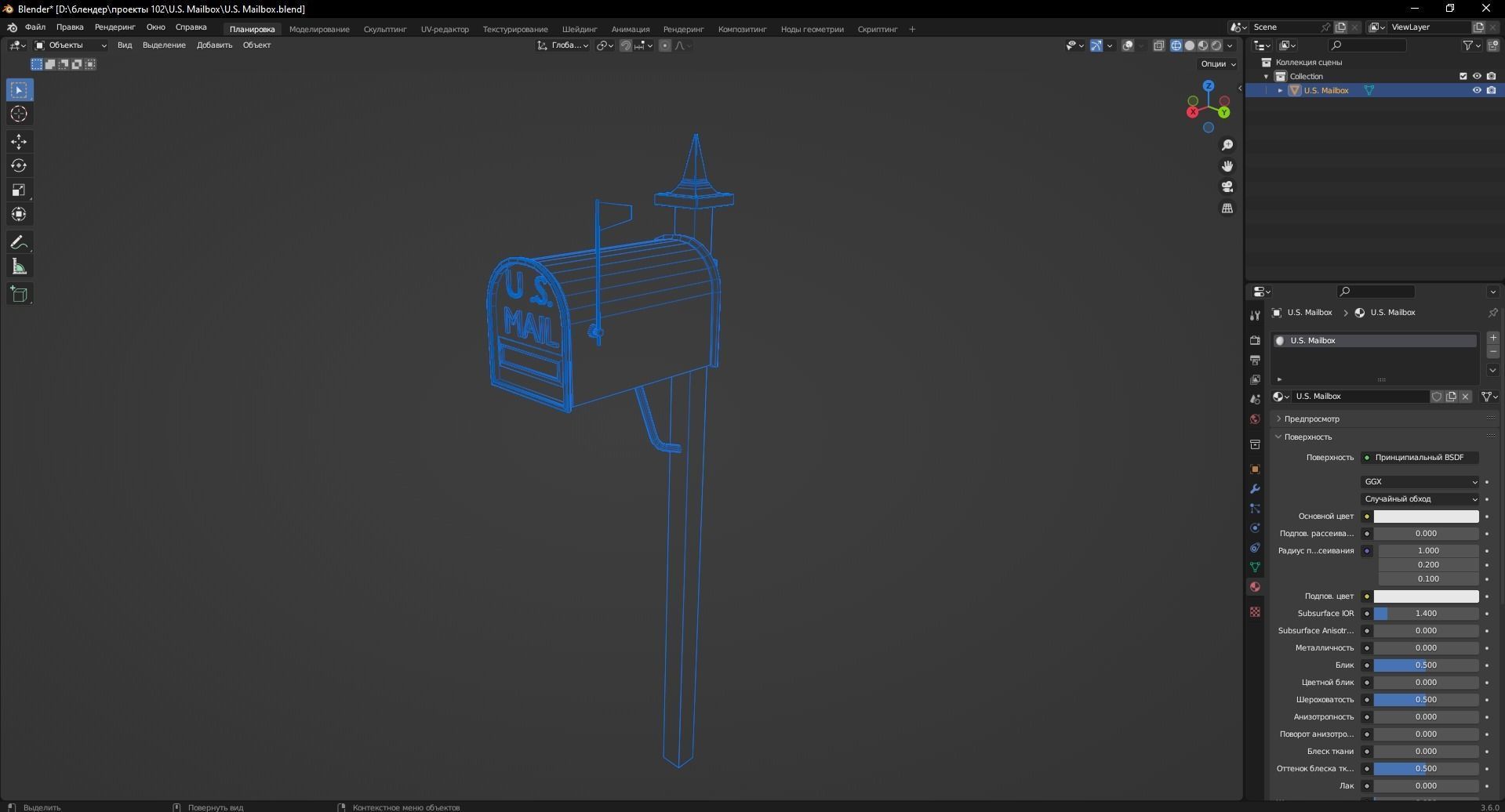Image resolution: width=1505 pixels, height=812 pixels.
Task: Open the Object properties tab
Action: tap(1255, 469)
